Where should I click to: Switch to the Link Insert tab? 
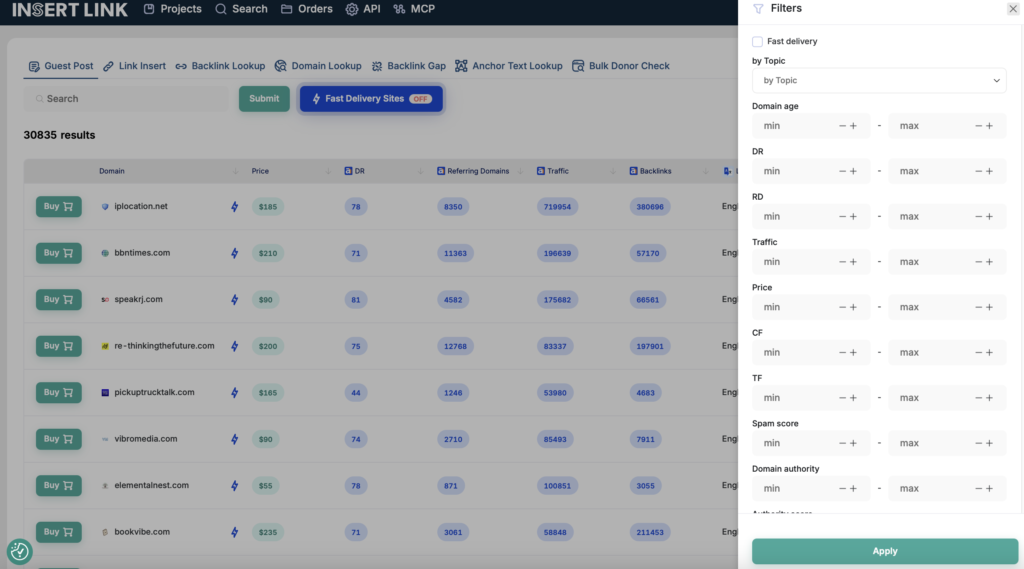pyautogui.click(x=135, y=66)
